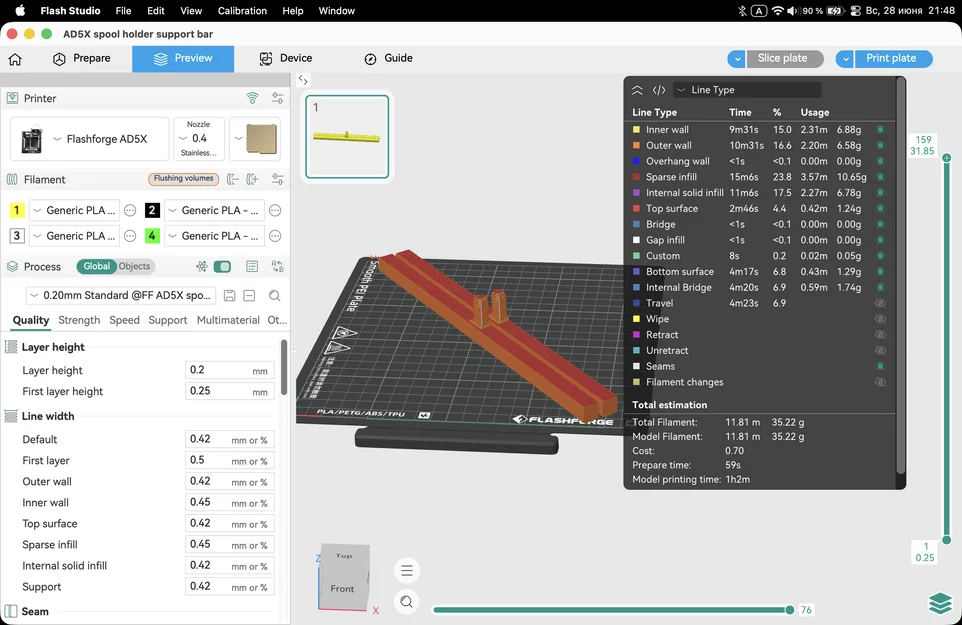Screen dimensions: 962x625
Task: Select the Objects process scope
Action: pos(134,266)
